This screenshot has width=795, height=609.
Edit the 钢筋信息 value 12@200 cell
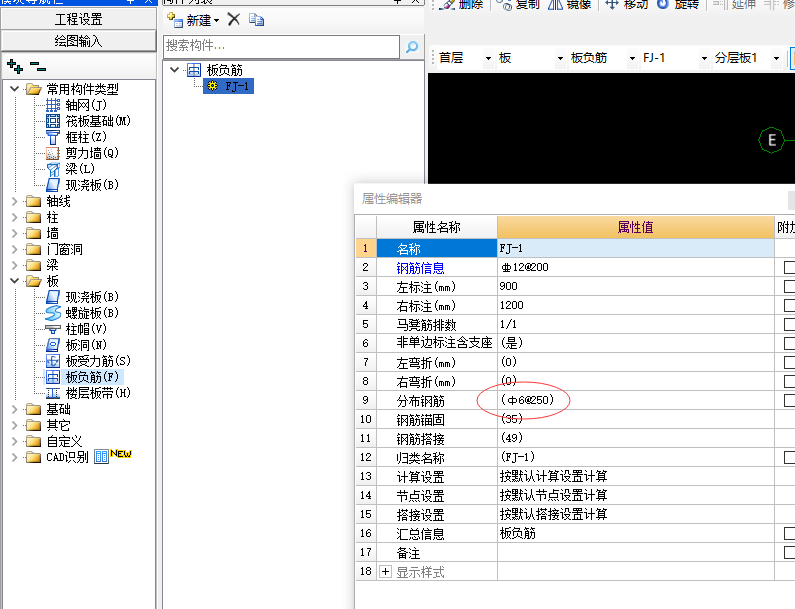[x=636, y=267]
